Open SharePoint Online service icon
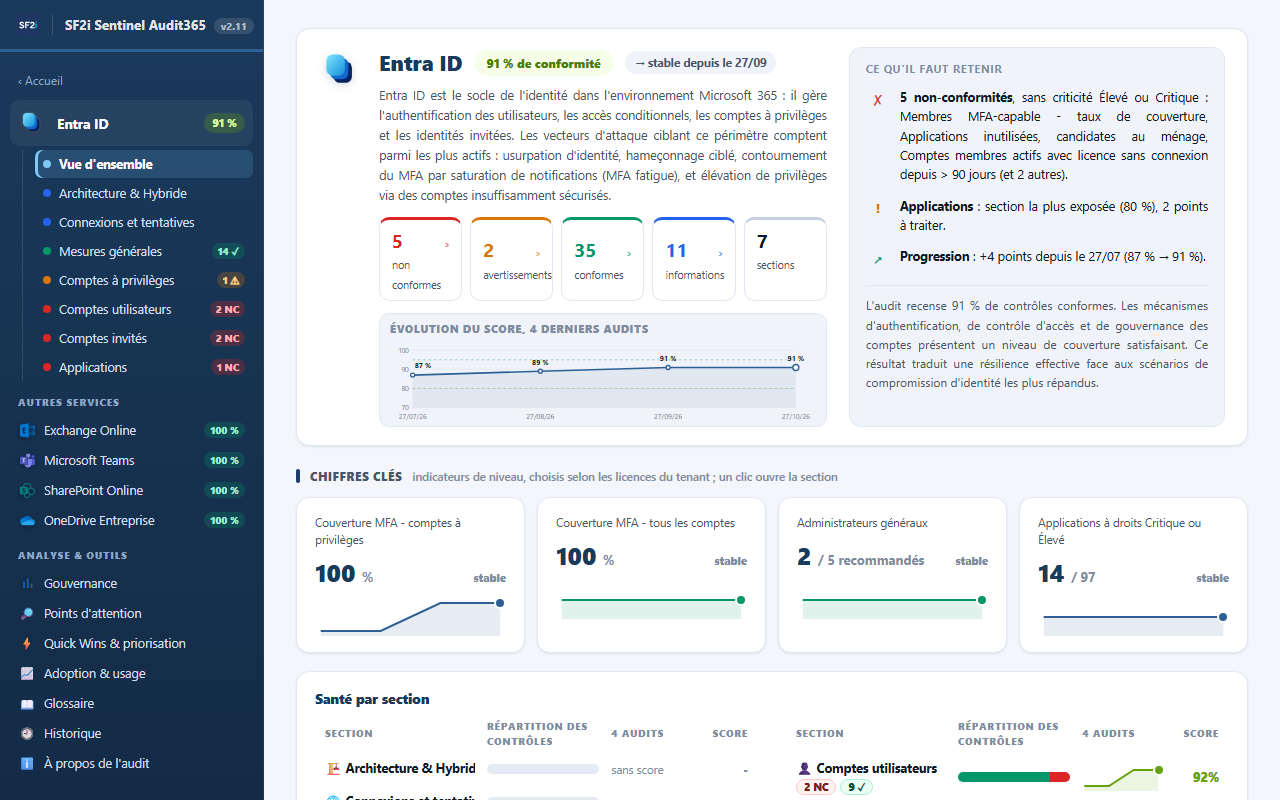Viewport: 1280px width, 800px height. (x=27, y=491)
